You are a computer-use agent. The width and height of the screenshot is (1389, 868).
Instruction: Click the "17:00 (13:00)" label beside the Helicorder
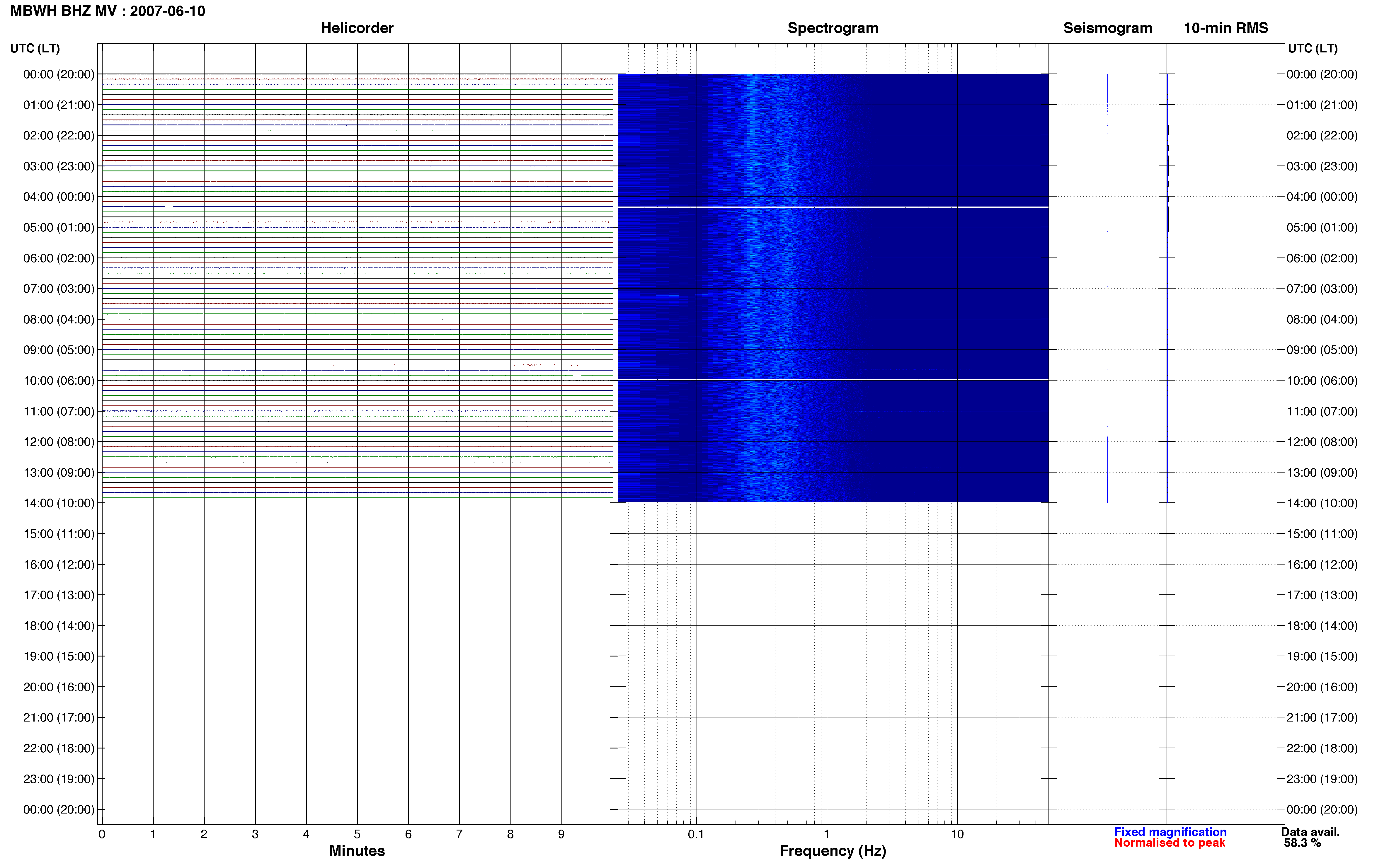(59, 595)
